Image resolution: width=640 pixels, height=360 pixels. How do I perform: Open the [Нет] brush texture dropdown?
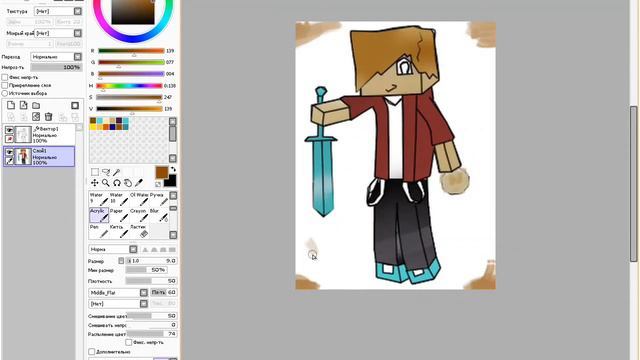[118, 304]
